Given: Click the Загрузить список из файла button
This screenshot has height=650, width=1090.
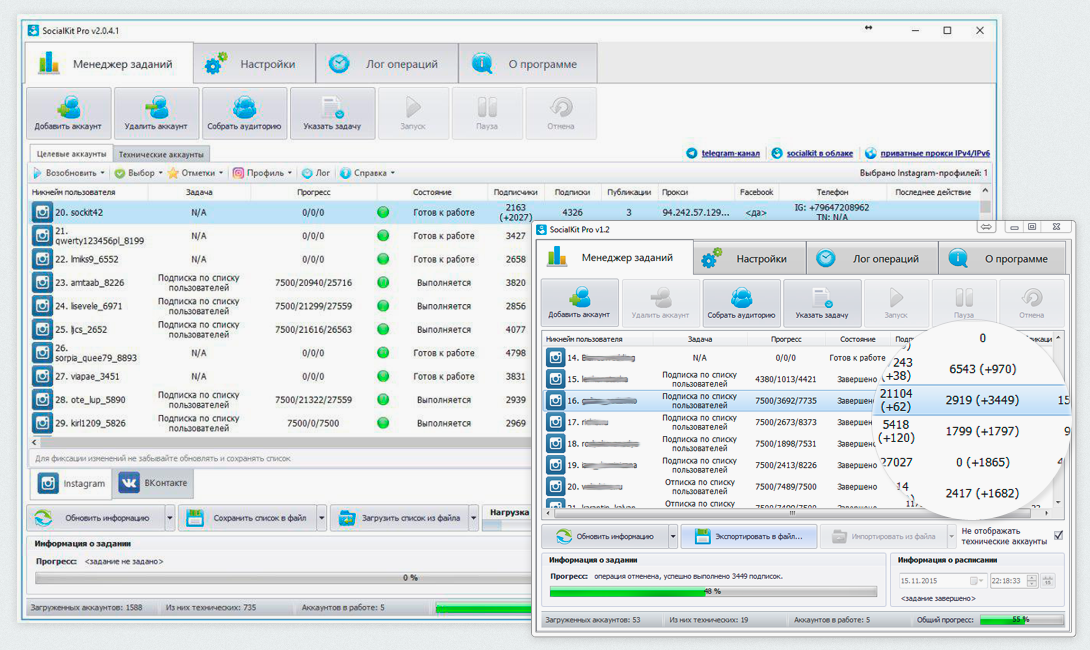Looking at the screenshot, I should (x=400, y=518).
